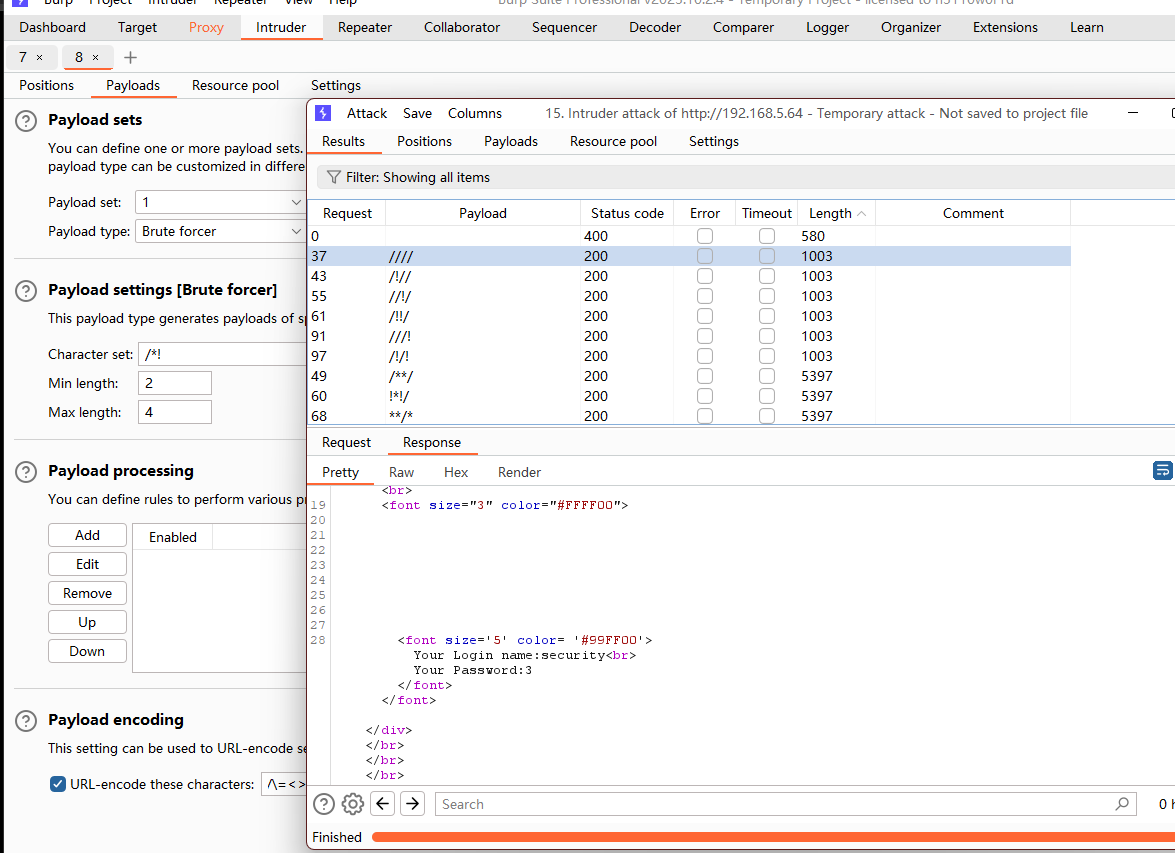Switch to the Repeater tab
The image size is (1175, 853).
tap(364, 27)
